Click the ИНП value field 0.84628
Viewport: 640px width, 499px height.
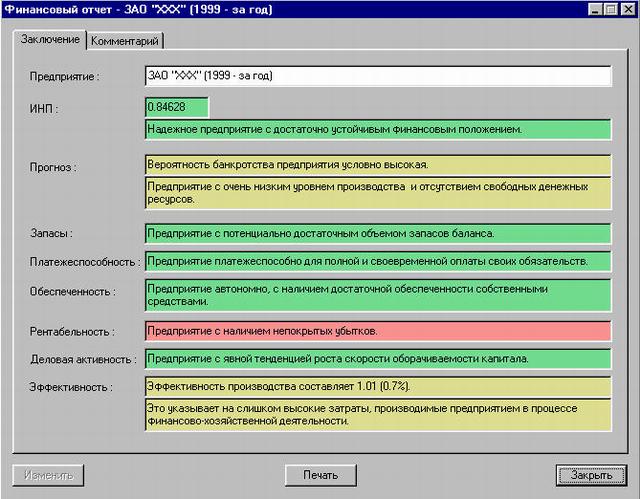tap(176, 107)
